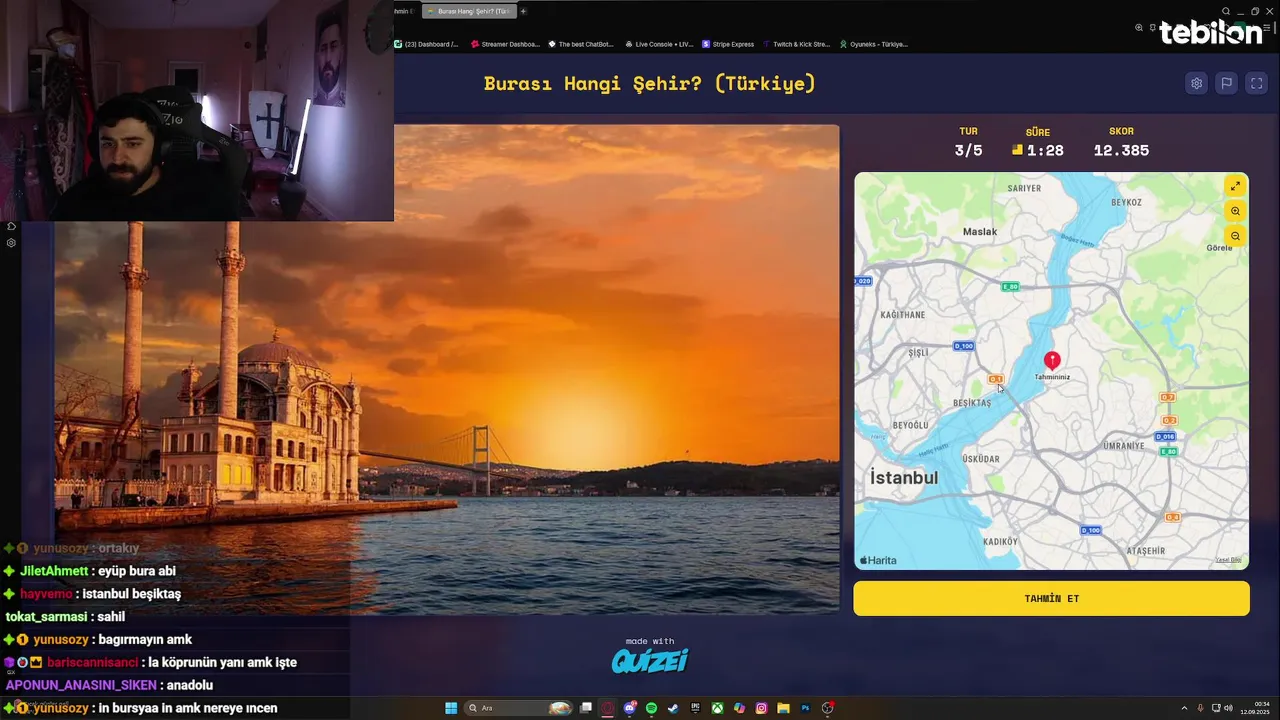Click chat username bariscannisanci
The image size is (1280, 720).
tap(92, 662)
